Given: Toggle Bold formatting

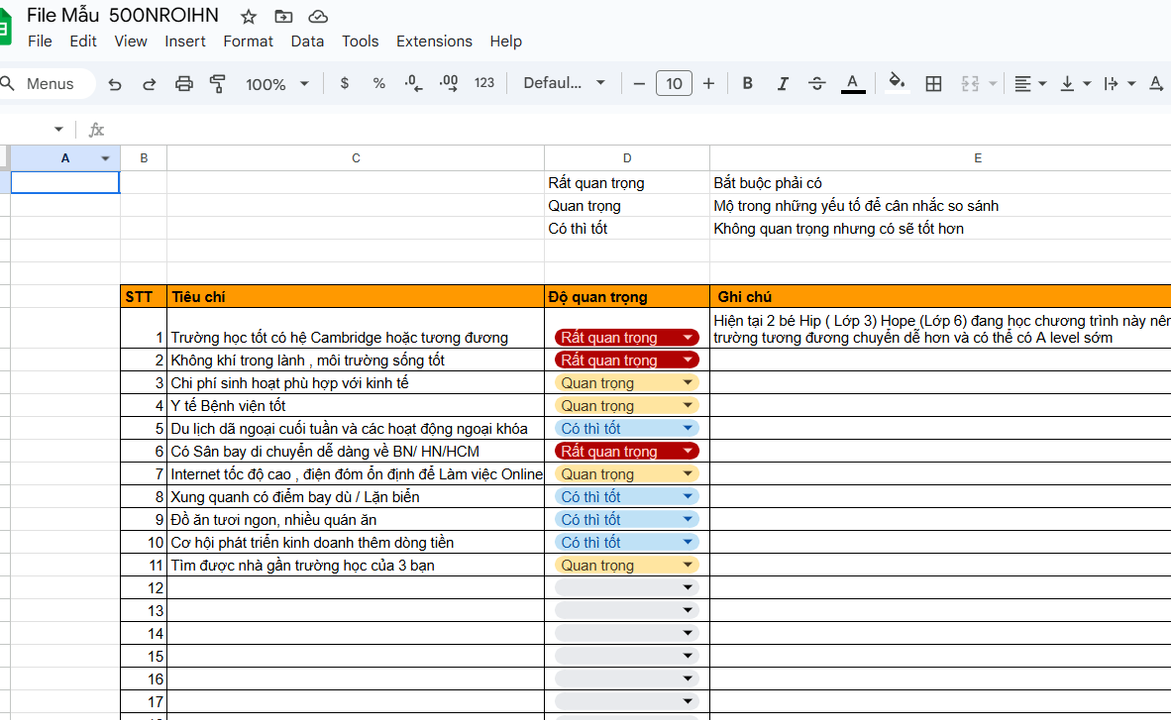Looking at the screenshot, I should click(x=747, y=84).
